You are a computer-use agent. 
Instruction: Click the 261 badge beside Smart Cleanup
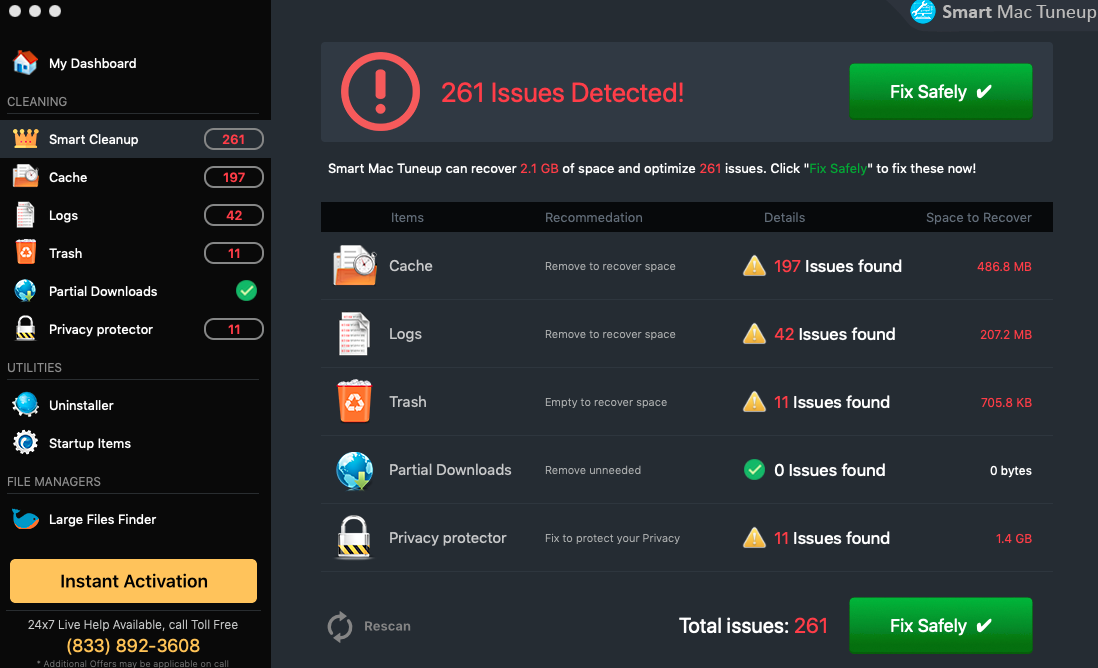(x=234, y=139)
